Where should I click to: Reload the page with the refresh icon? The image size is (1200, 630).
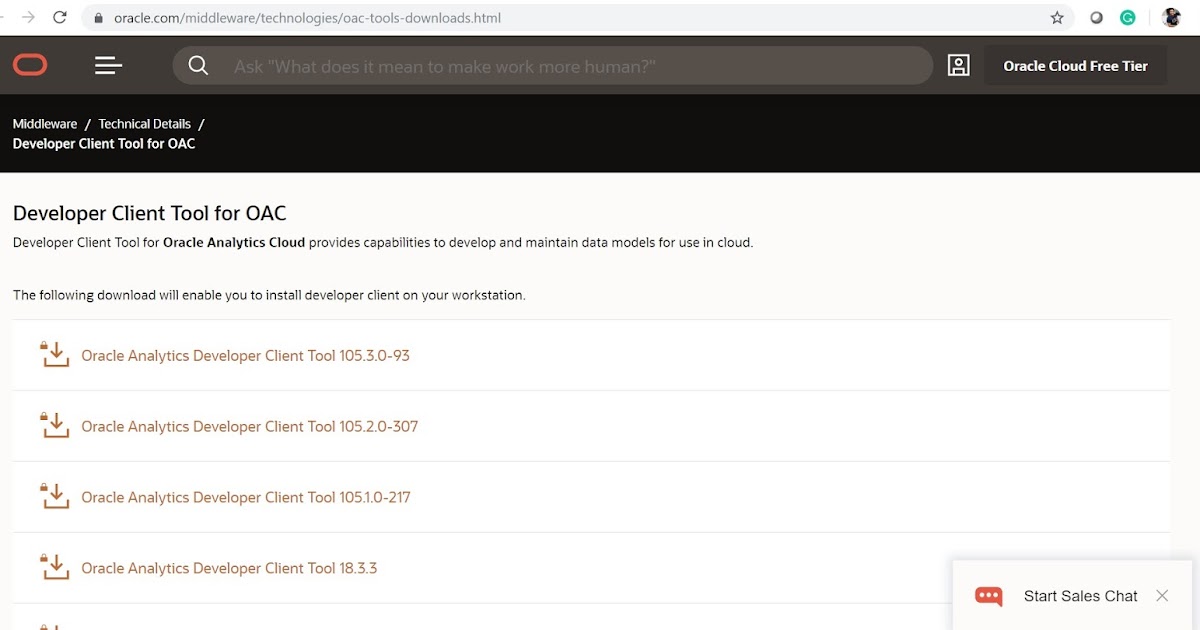coord(59,17)
